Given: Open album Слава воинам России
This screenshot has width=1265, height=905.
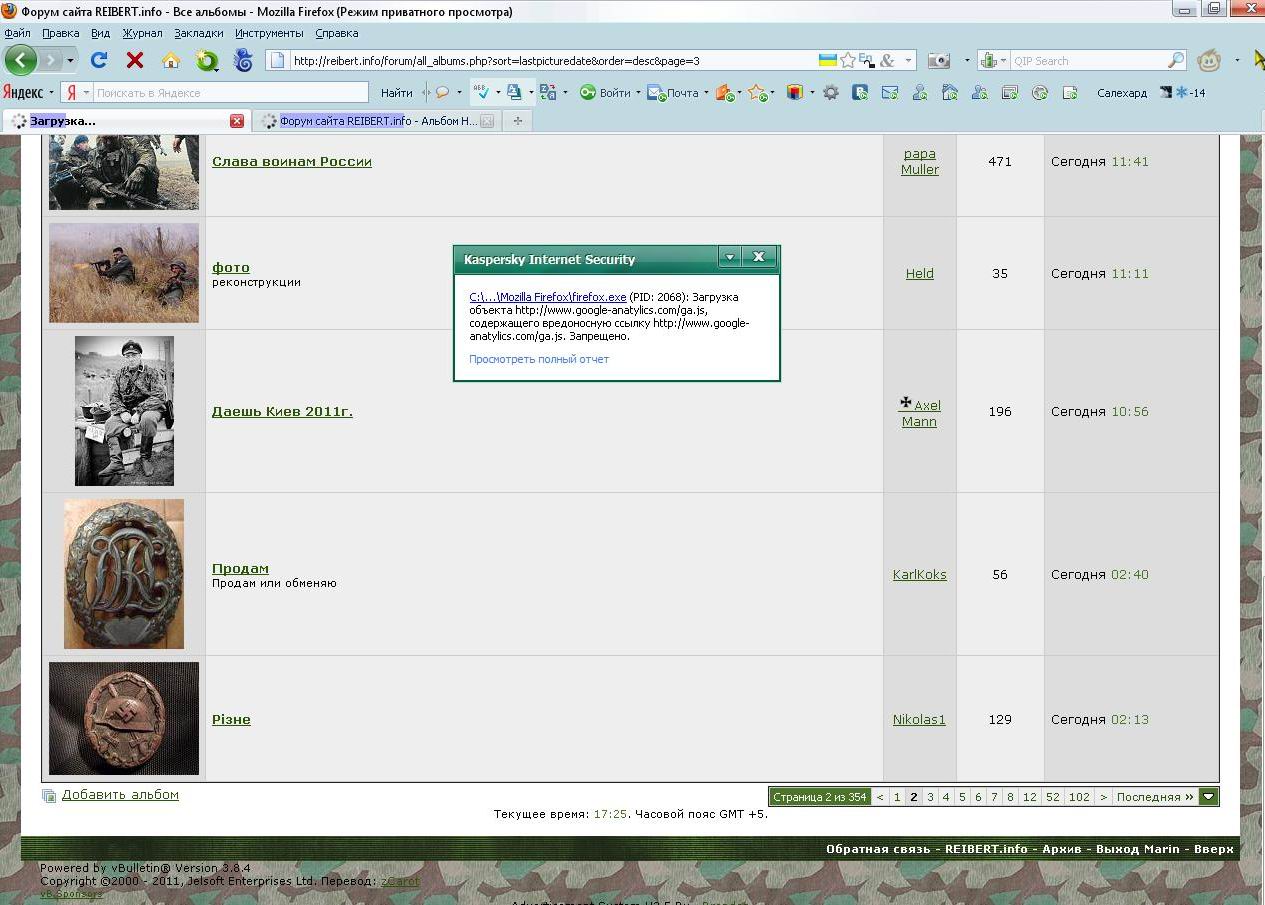Looking at the screenshot, I should pyautogui.click(x=292, y=161).
